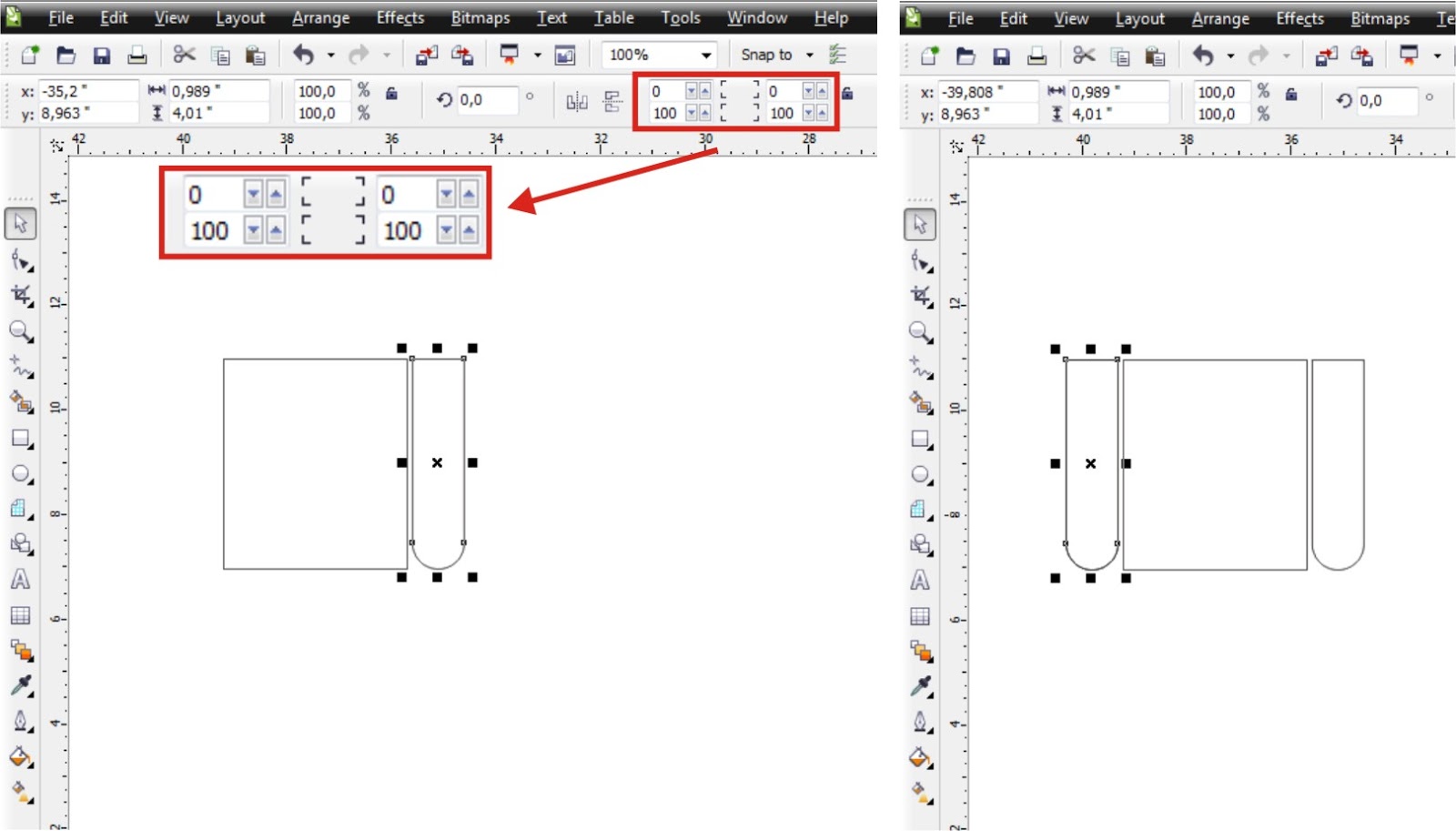
Task: Select the Text tool
Action: pyautogui.click(x=18, y=580)
